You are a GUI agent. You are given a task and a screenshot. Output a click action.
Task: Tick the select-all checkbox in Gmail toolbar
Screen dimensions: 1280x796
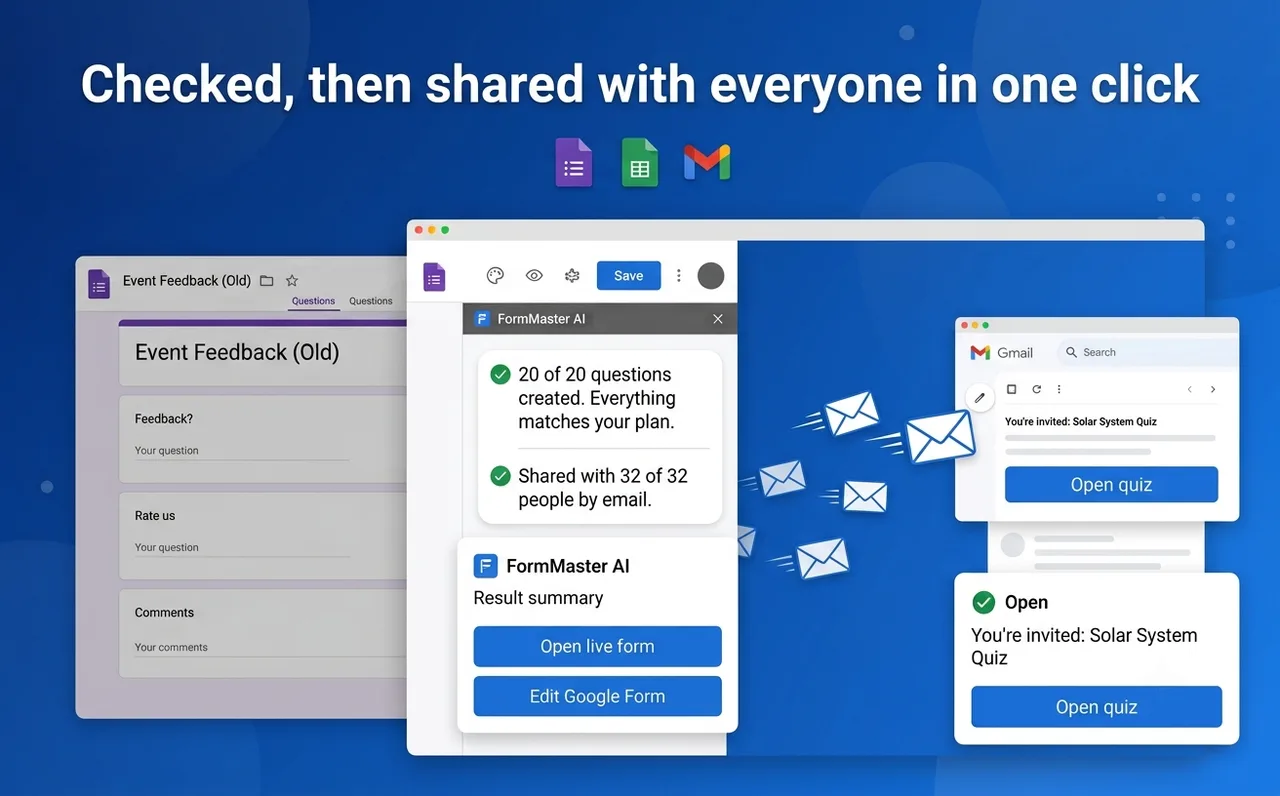1011,389
